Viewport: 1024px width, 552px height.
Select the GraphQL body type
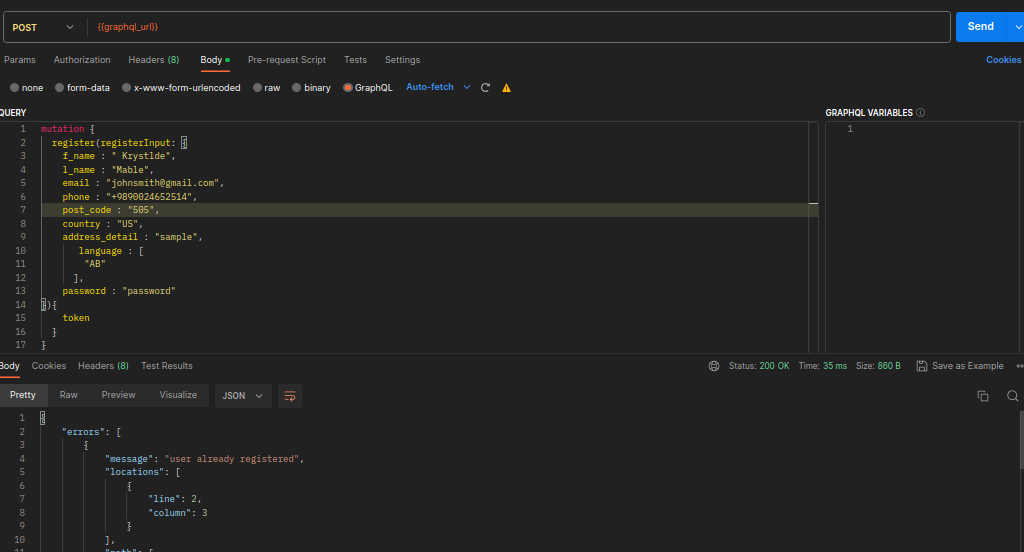[368, 88]
